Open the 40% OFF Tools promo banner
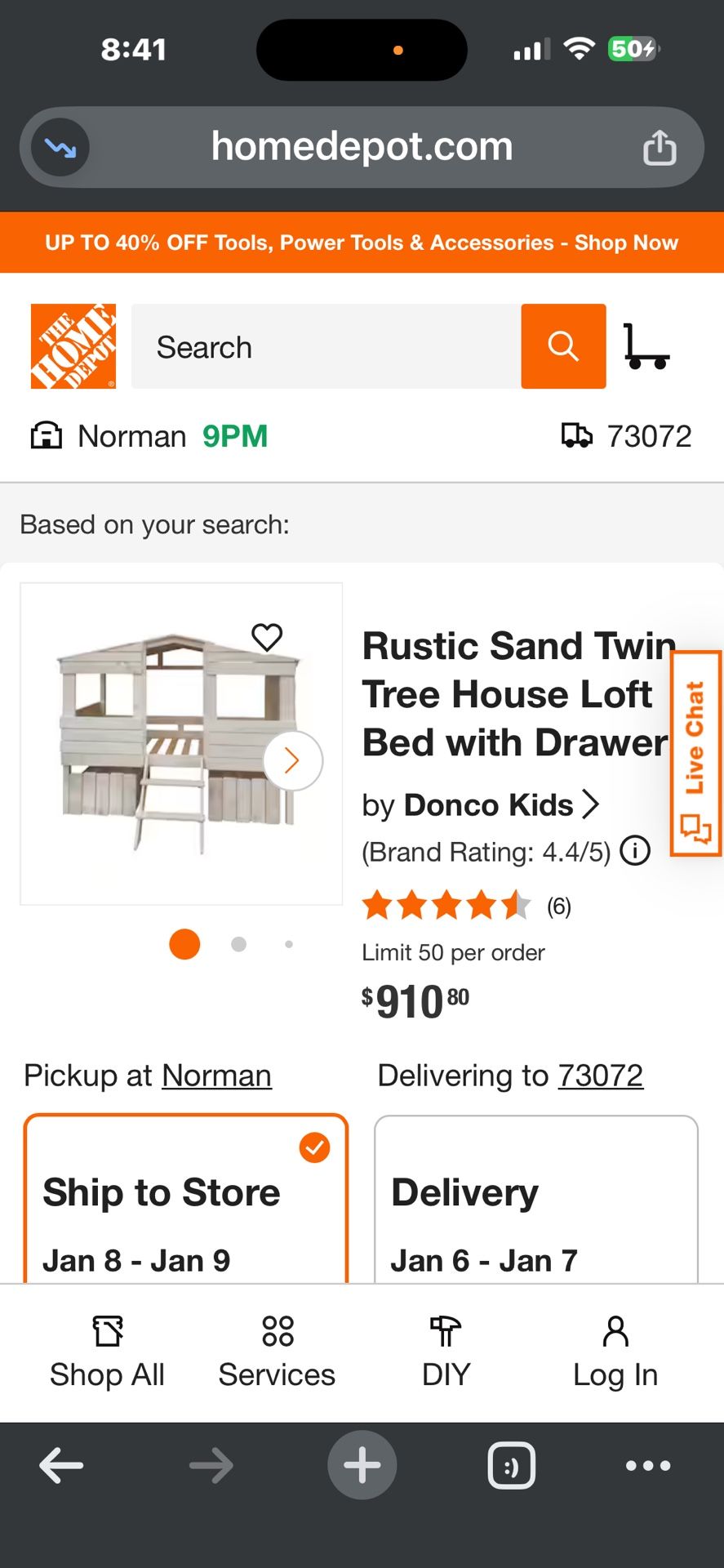 point(362,243)
